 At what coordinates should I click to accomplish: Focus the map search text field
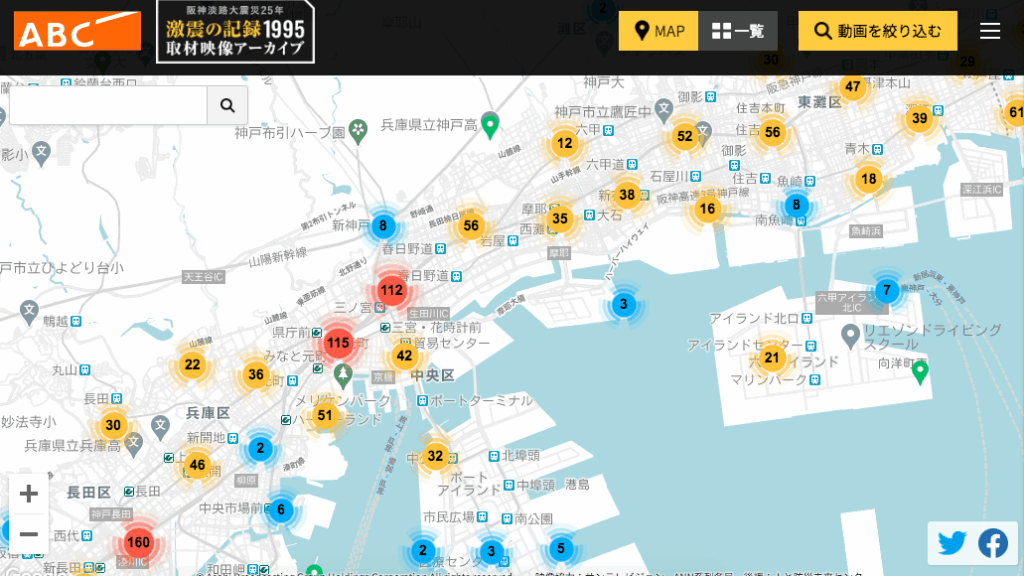(x=107, y=105)
